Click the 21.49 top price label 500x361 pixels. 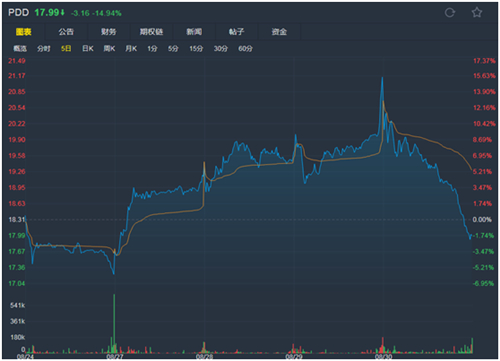point(17,61)
